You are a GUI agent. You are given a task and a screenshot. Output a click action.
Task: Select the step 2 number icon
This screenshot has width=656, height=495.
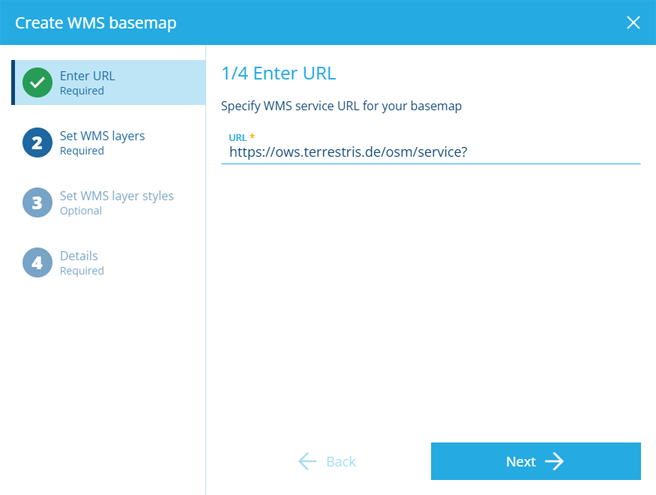point(37,142)
